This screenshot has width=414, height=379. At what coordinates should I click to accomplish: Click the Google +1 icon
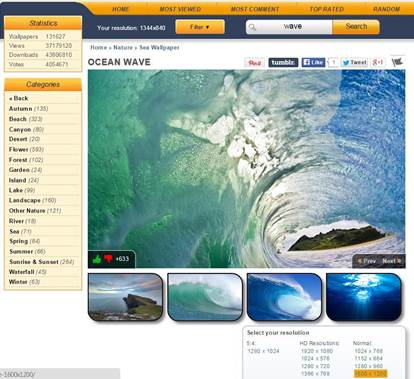tap(378, 62)
